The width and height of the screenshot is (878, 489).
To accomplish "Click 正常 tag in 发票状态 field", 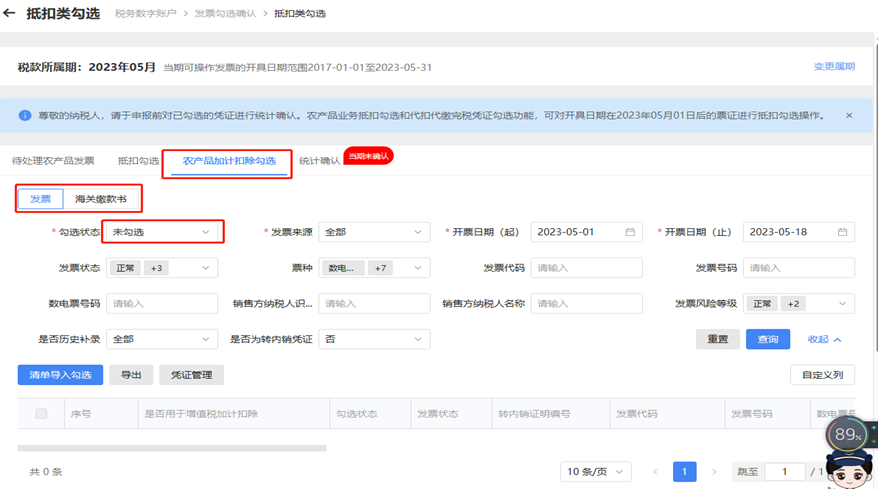I will [x=125, y=268].
